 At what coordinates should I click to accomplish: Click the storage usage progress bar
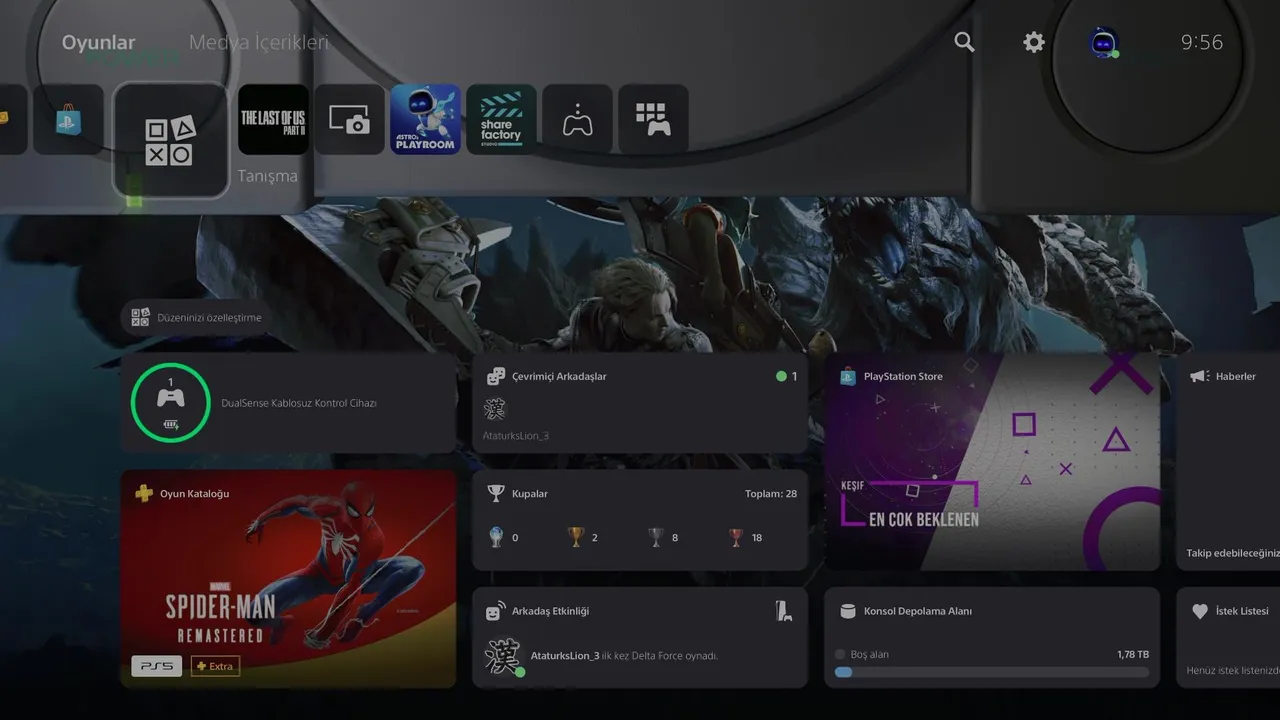point(992,673)
